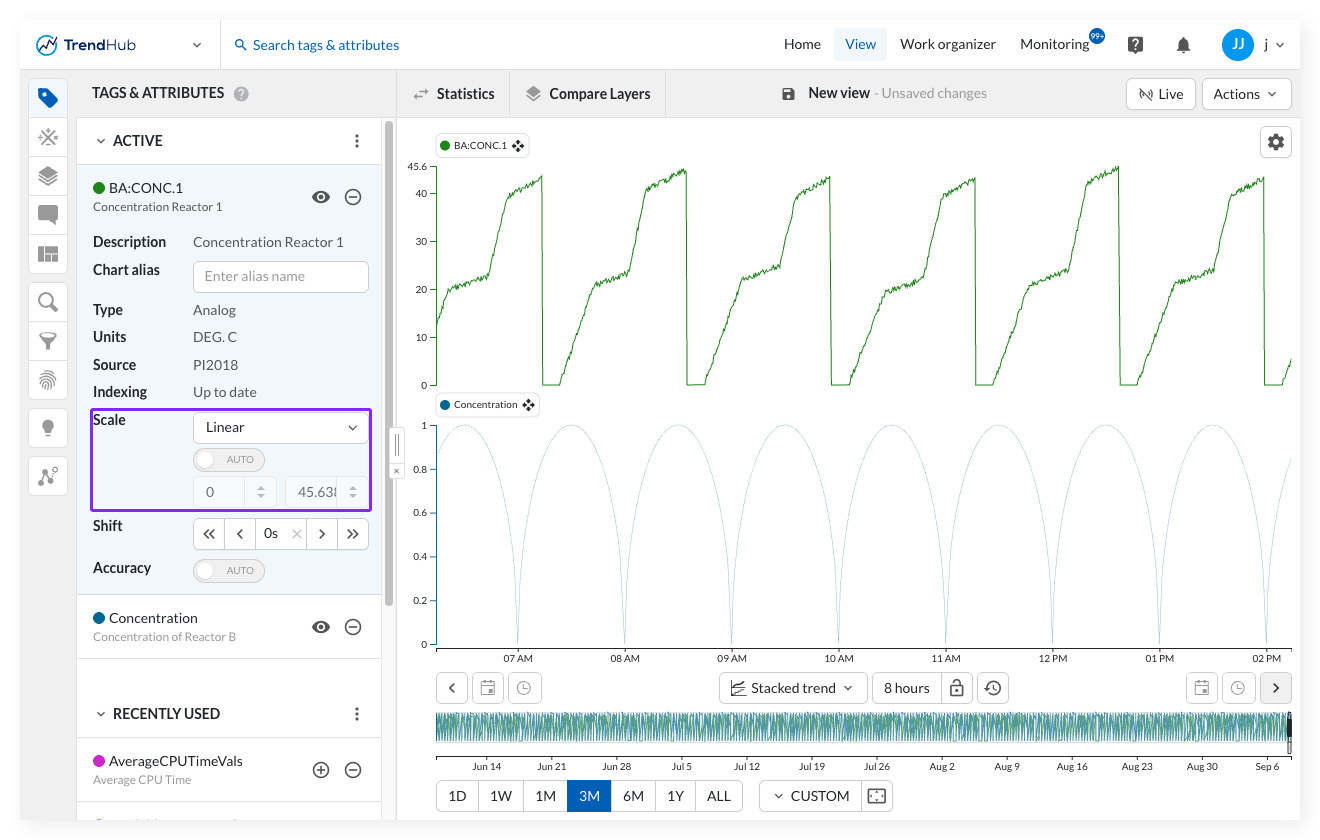Open Work organizer in top navigation

948,44
